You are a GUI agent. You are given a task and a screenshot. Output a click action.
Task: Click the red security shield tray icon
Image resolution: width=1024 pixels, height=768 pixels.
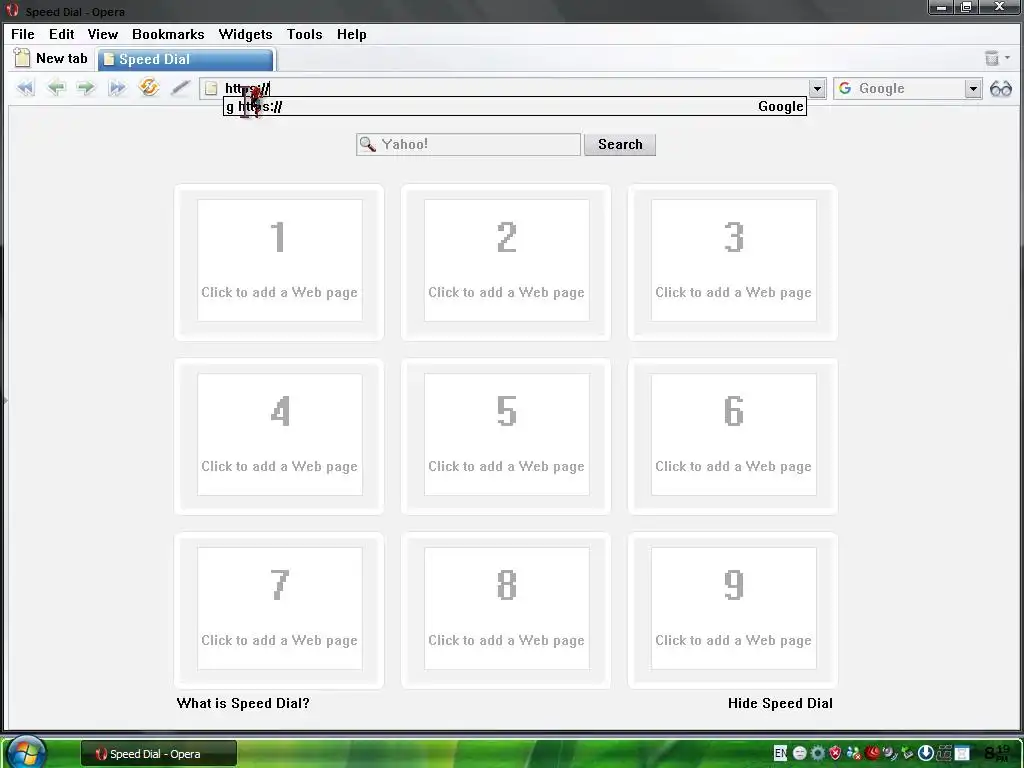[x=835, y=753]
